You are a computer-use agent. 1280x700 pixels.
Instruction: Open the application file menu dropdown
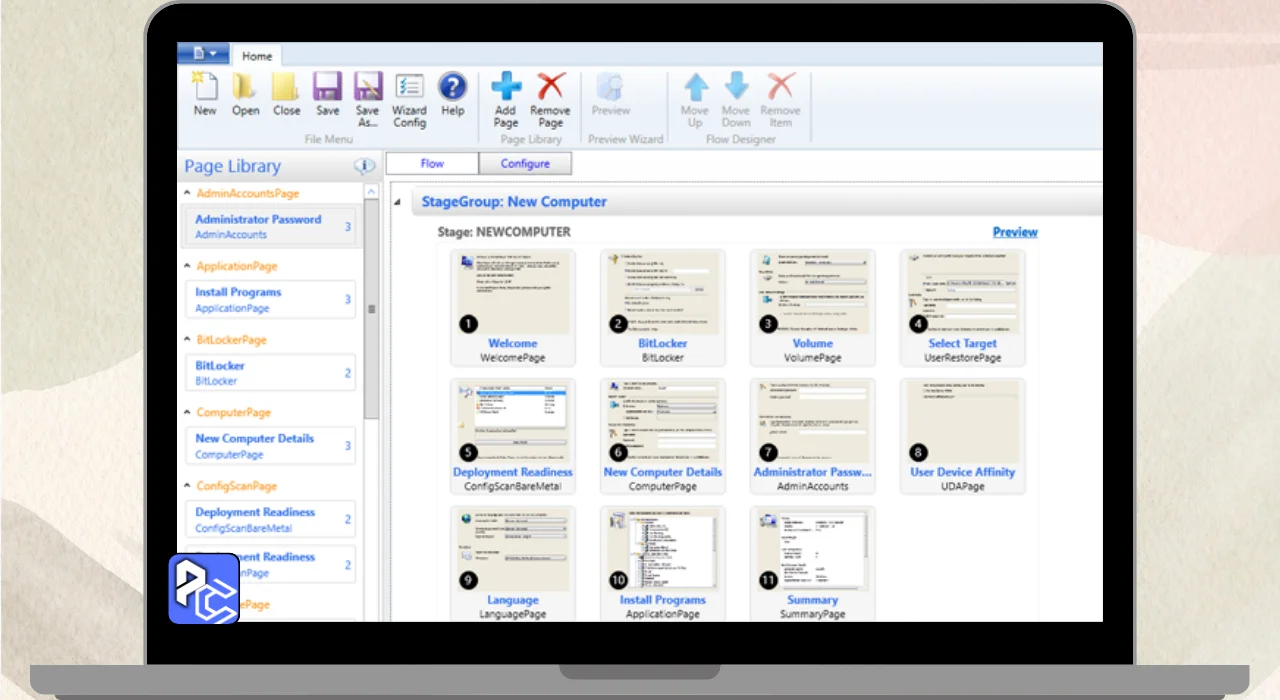[204, 54]
